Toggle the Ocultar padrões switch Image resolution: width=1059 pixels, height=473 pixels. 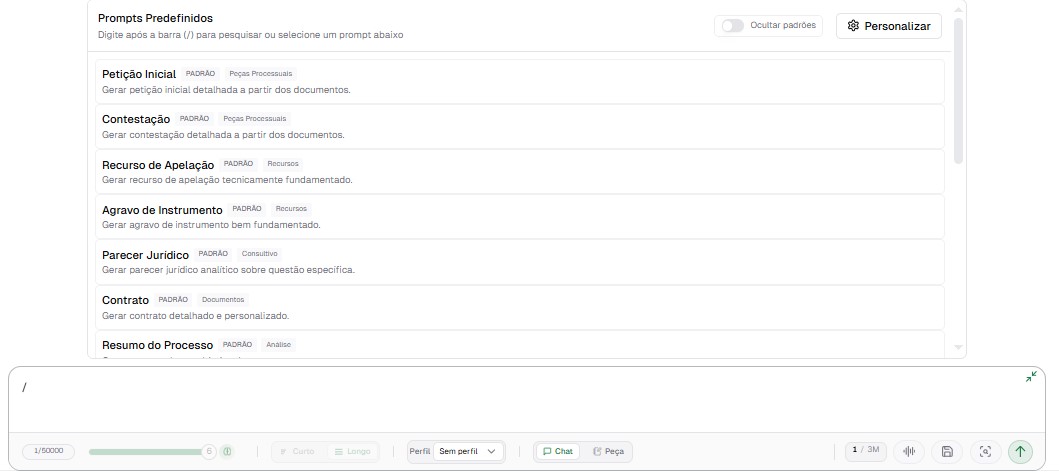[x=732, y=26]
